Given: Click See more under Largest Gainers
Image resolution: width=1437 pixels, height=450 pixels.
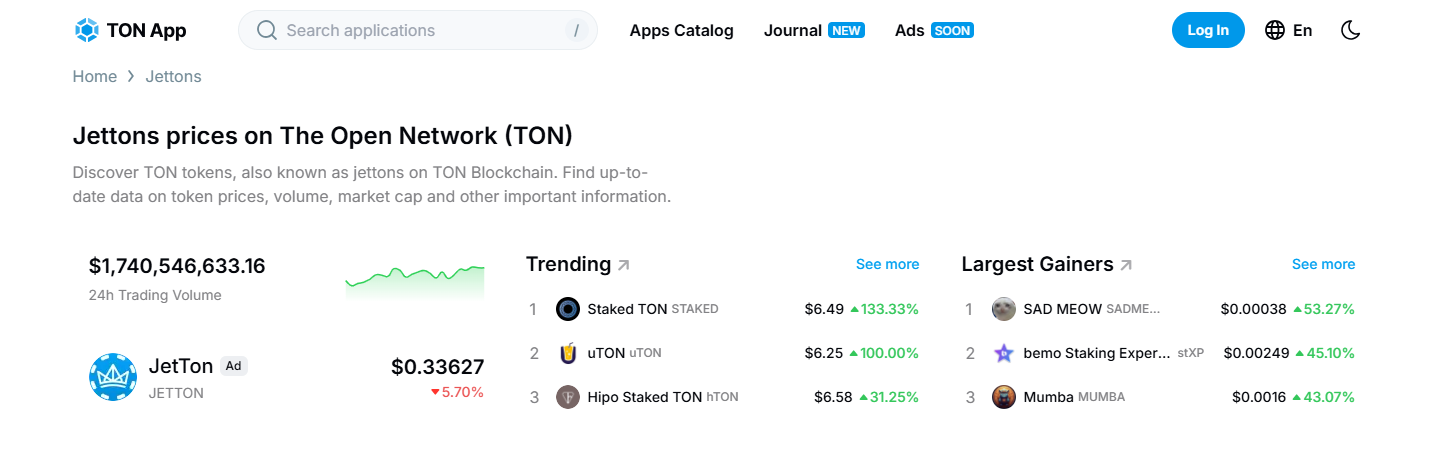Looking at the screenshot, I should [1323, 264].
